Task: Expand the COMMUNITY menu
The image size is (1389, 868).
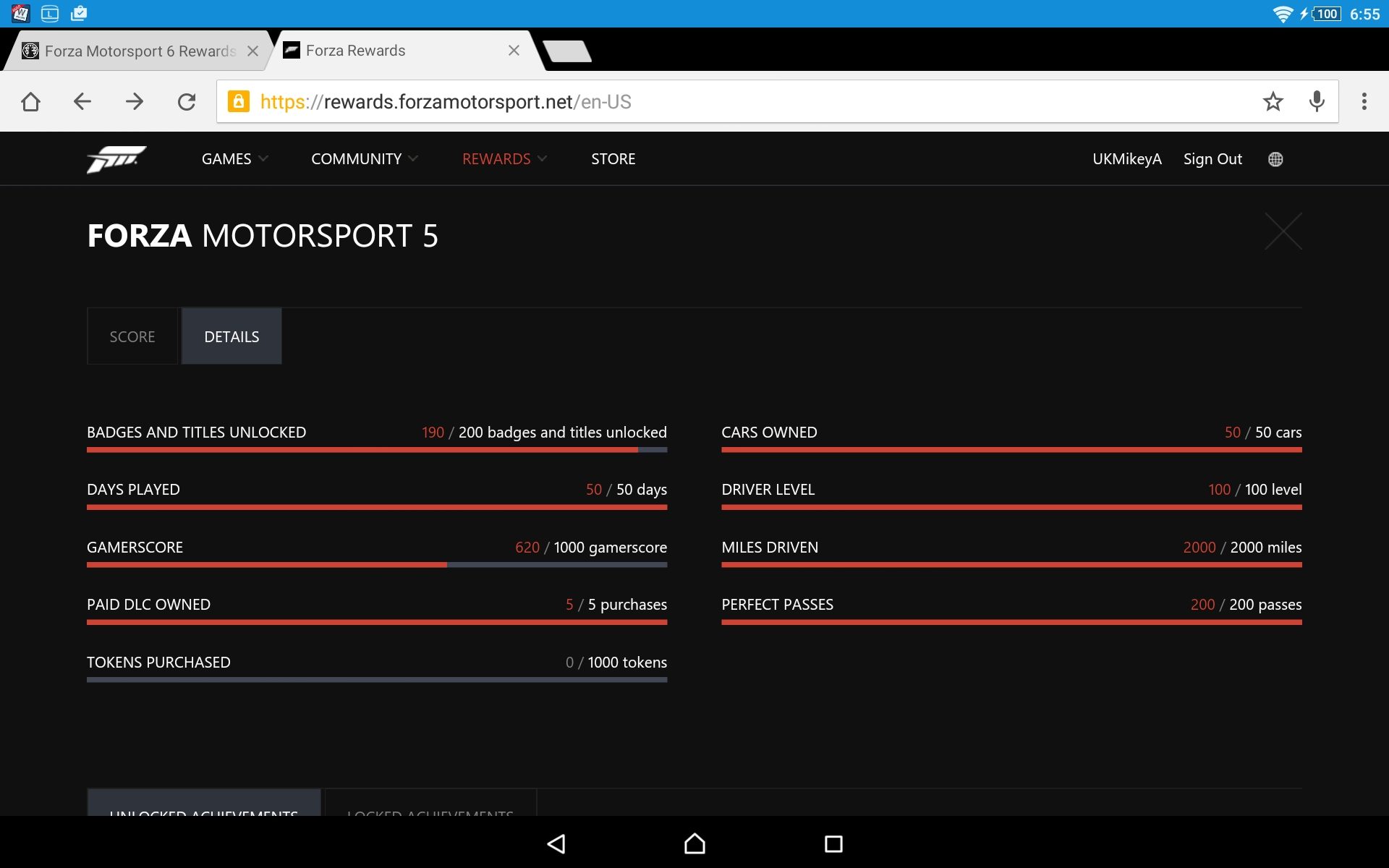Action: click(x=365, y=159)
